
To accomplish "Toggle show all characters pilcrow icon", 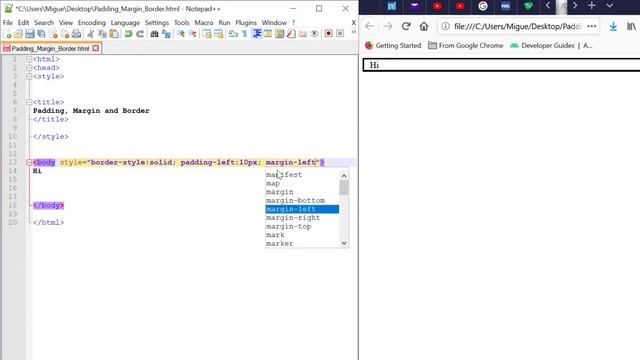I will [244, 34].
